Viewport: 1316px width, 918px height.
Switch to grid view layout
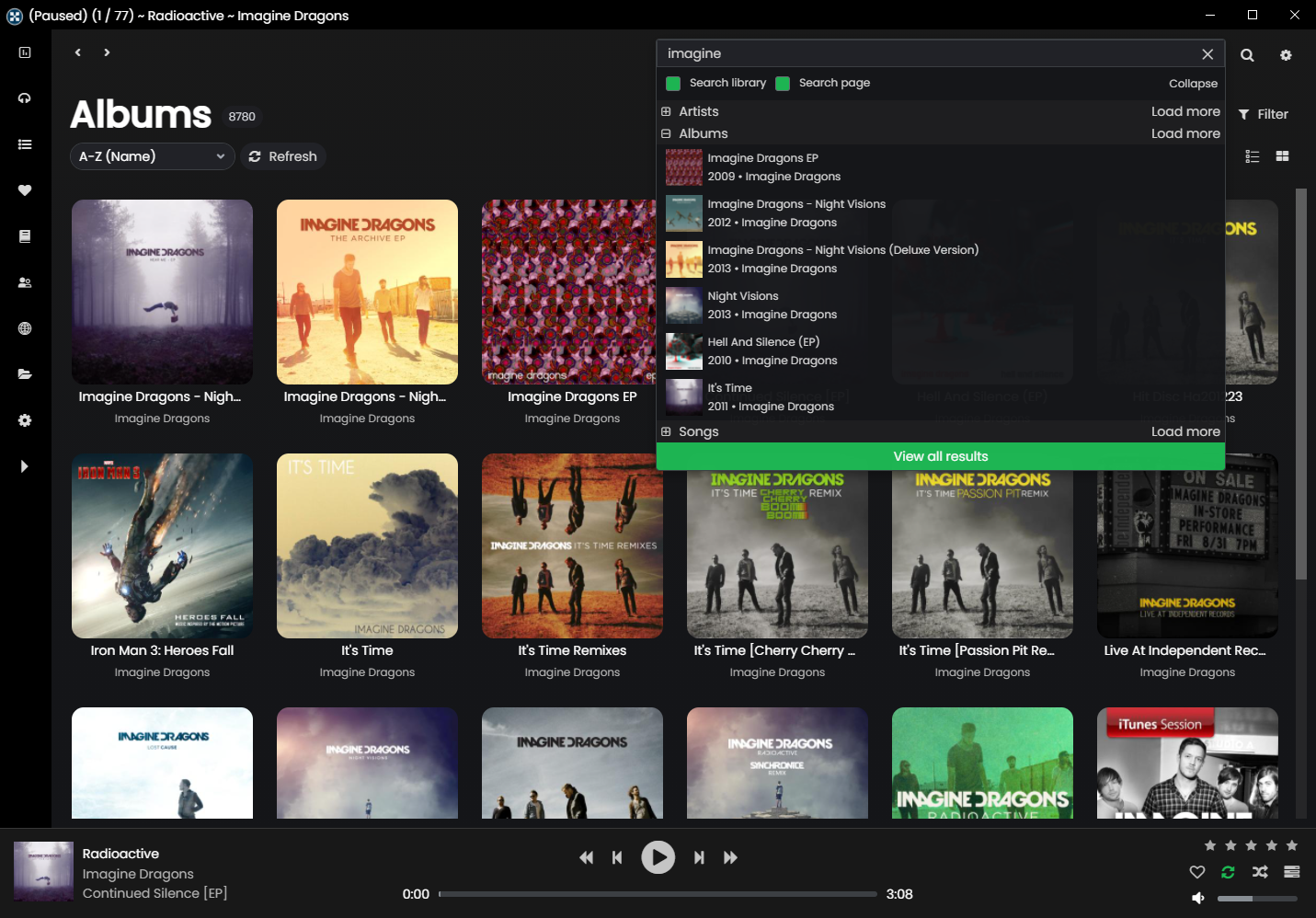[1282, 156]
